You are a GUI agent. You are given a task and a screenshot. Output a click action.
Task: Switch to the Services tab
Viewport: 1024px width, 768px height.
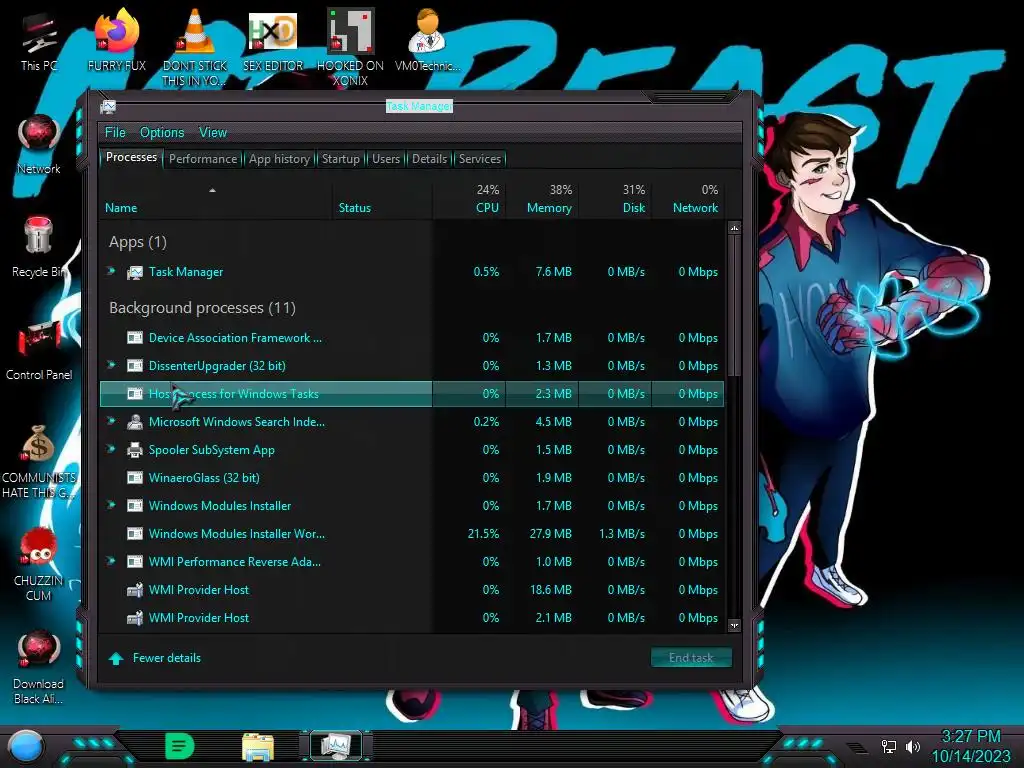pos(479,159)
